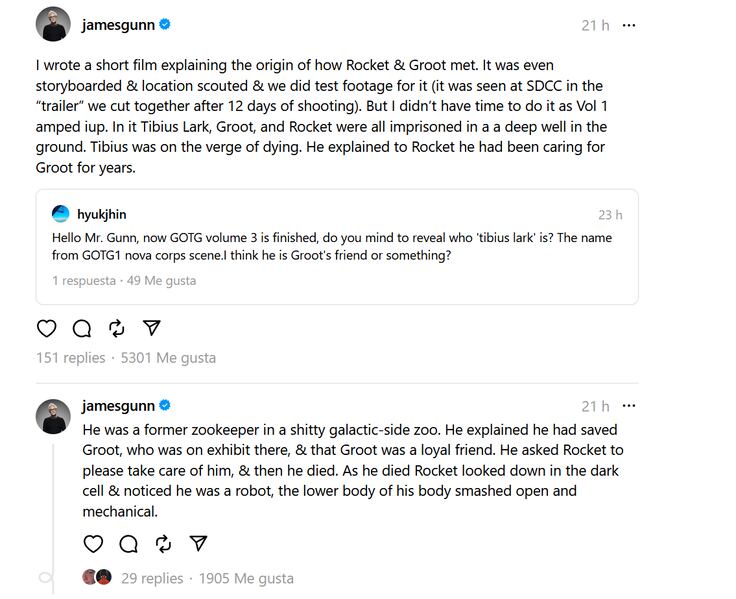Repost the zookeeper reply post
This screenshot has width=736, height=599.
point(164,544)
